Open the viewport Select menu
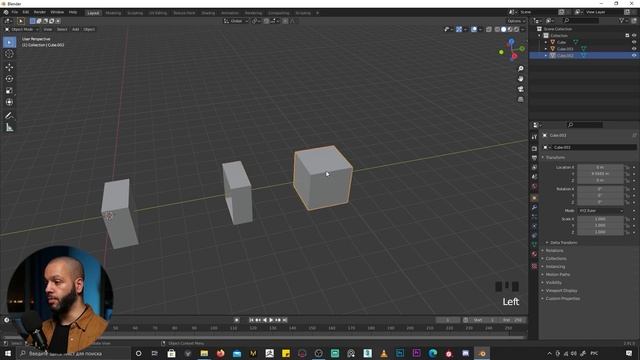Screen dimensions: 640x360 pyautogui.click(x=62, y=29)
